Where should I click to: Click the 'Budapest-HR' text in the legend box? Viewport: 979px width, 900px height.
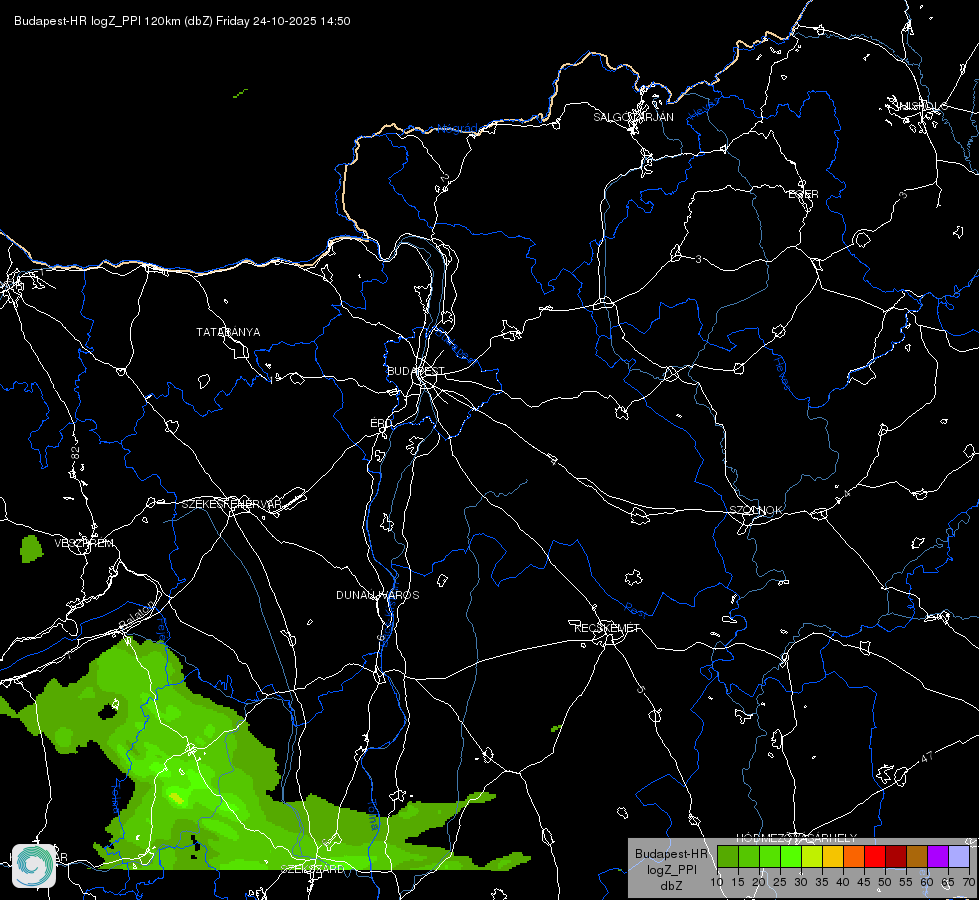(x=671, y=853)
